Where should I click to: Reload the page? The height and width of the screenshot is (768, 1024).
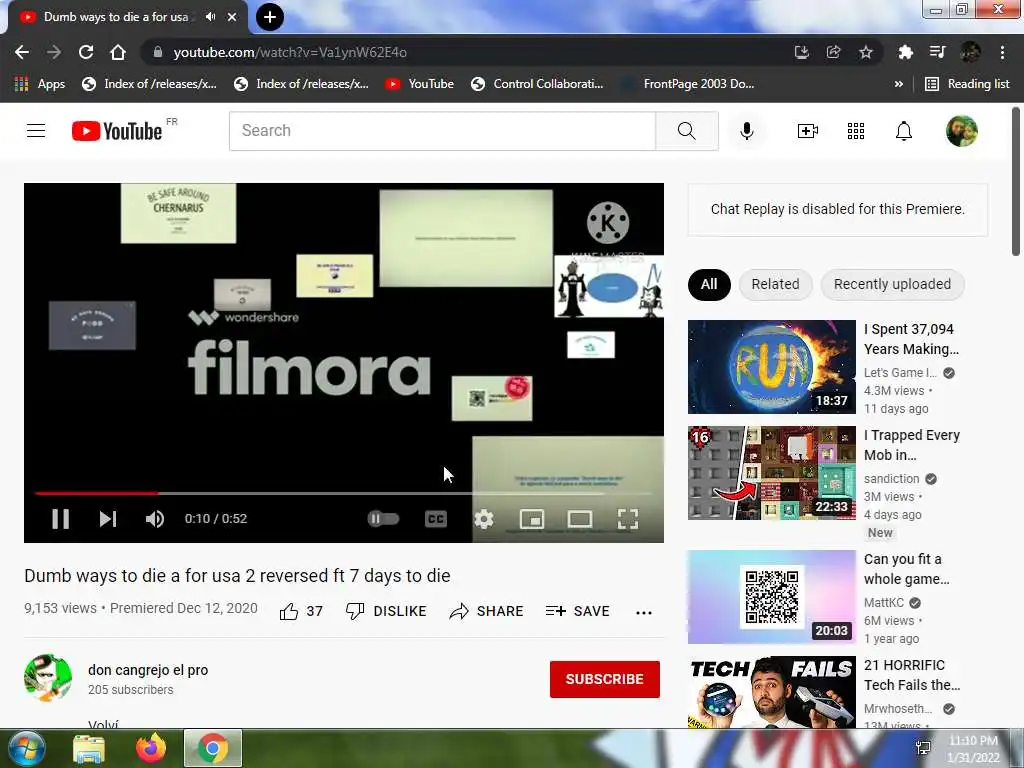click(x=86, y=52)
